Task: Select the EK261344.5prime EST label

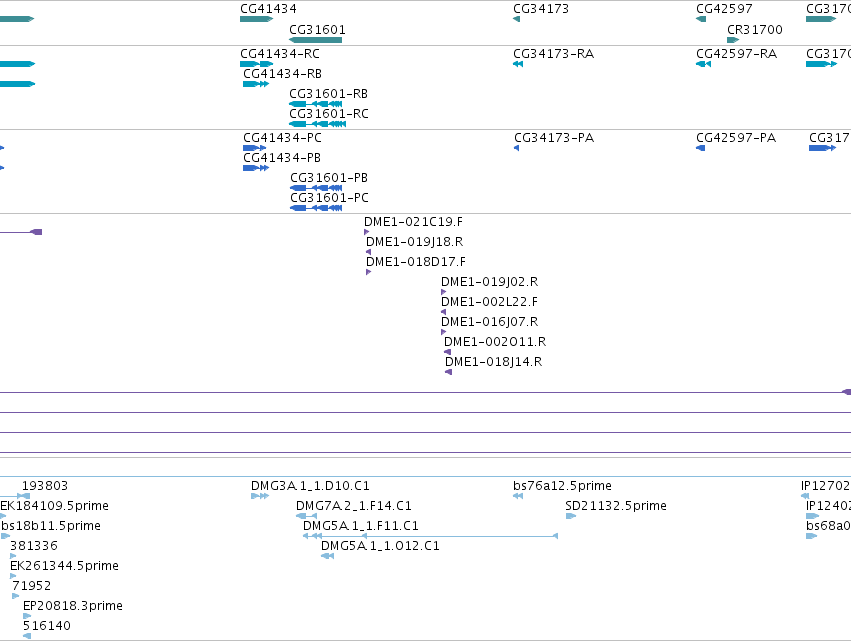Action: point(64,567)
